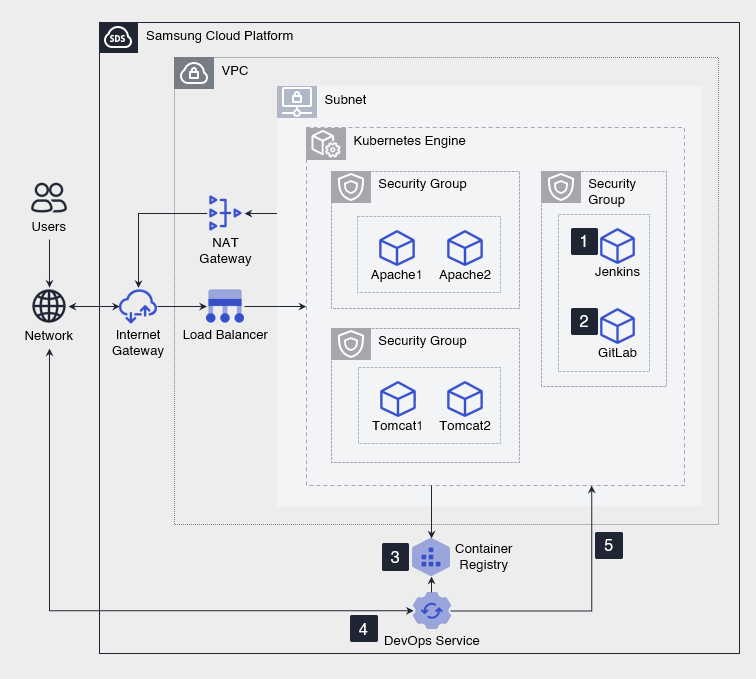Screen dimensions: 756x679
Task: Click the Kubernetes Engine icon
Action: click(326, 144)
